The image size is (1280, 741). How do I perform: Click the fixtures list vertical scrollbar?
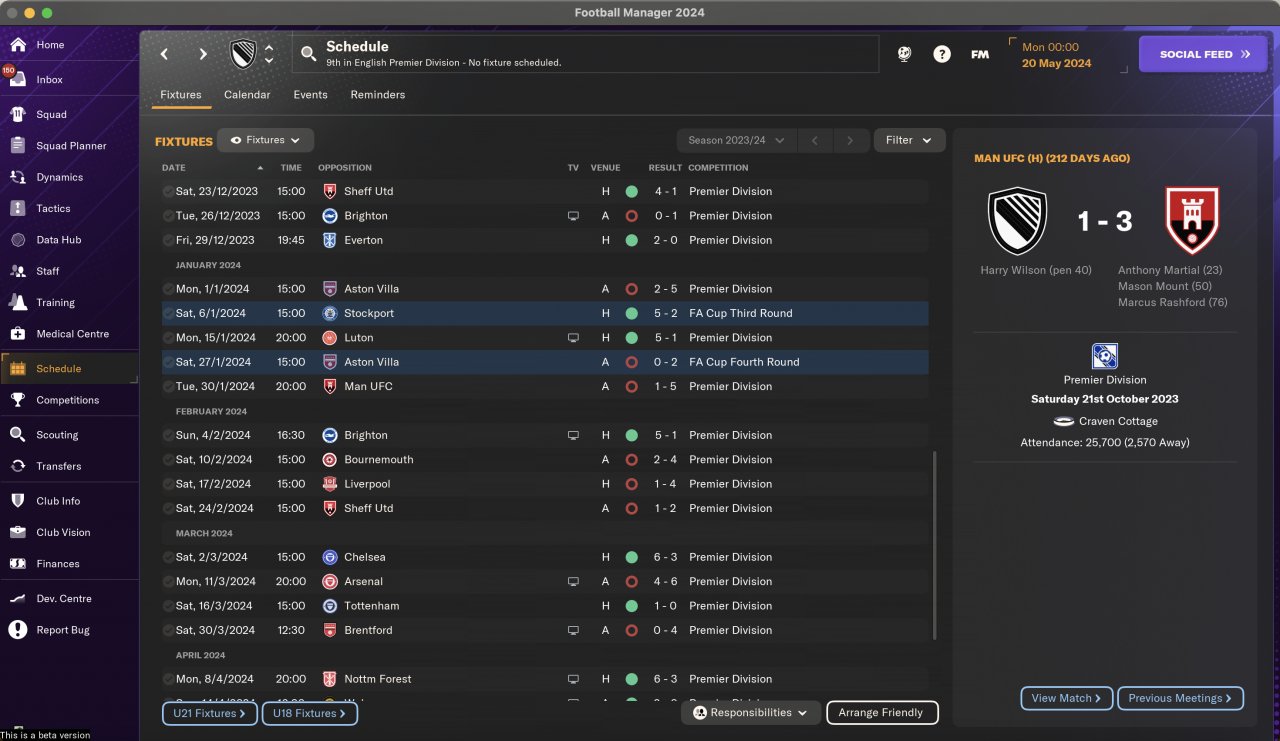coord(935,545)
